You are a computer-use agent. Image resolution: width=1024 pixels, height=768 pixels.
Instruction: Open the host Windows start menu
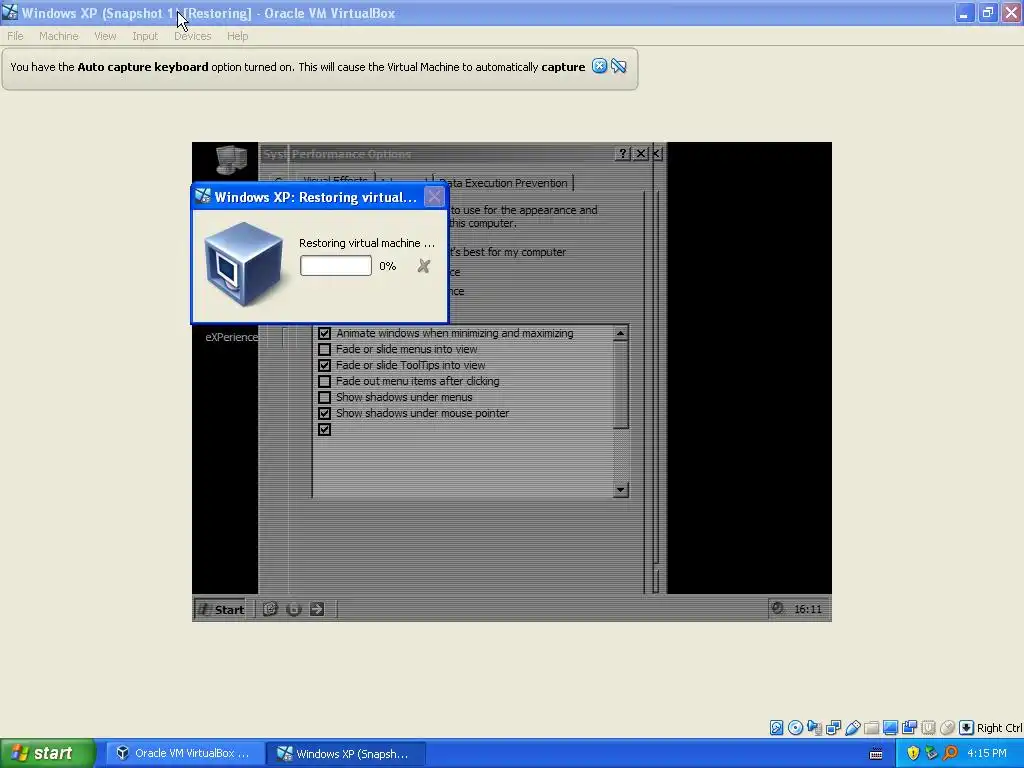click(x=47, y=753)
